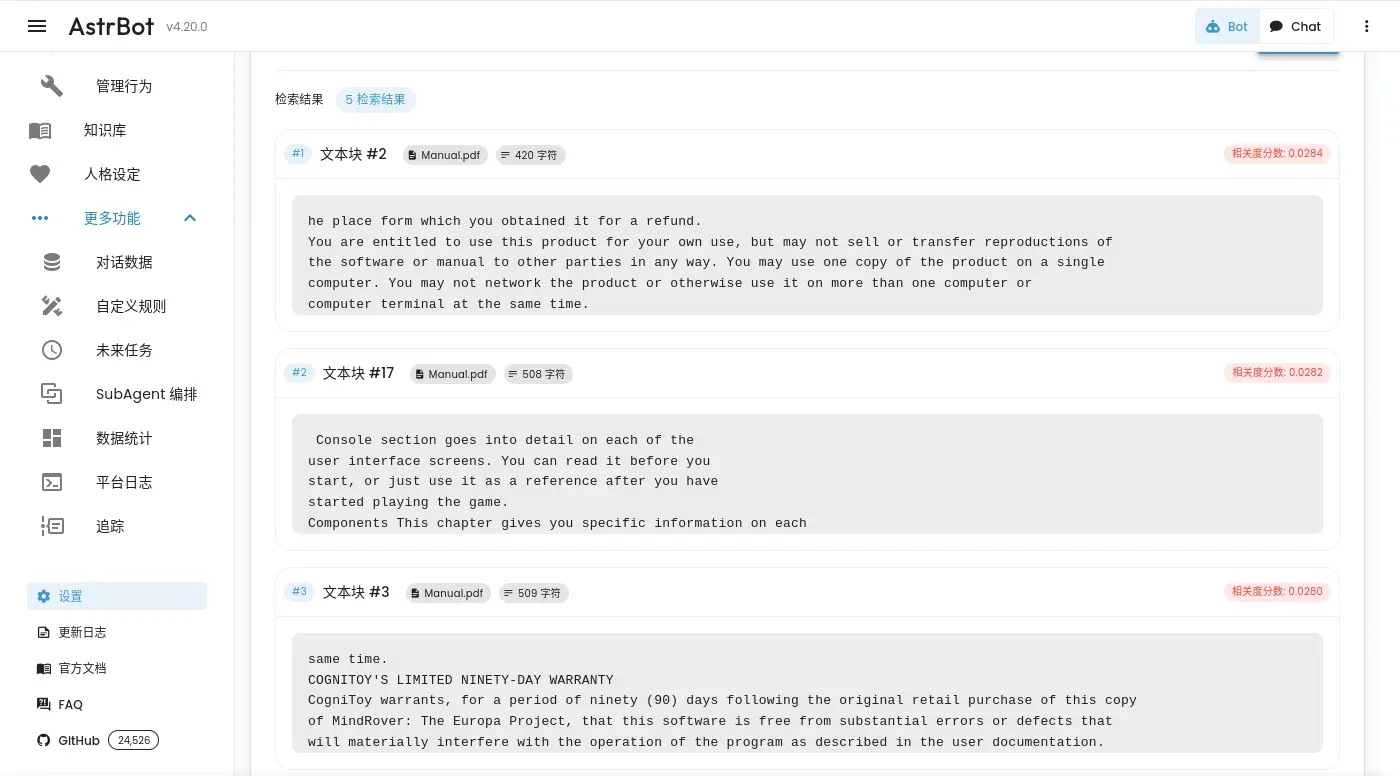Open the three-dot options menu

coord(1366,26)
